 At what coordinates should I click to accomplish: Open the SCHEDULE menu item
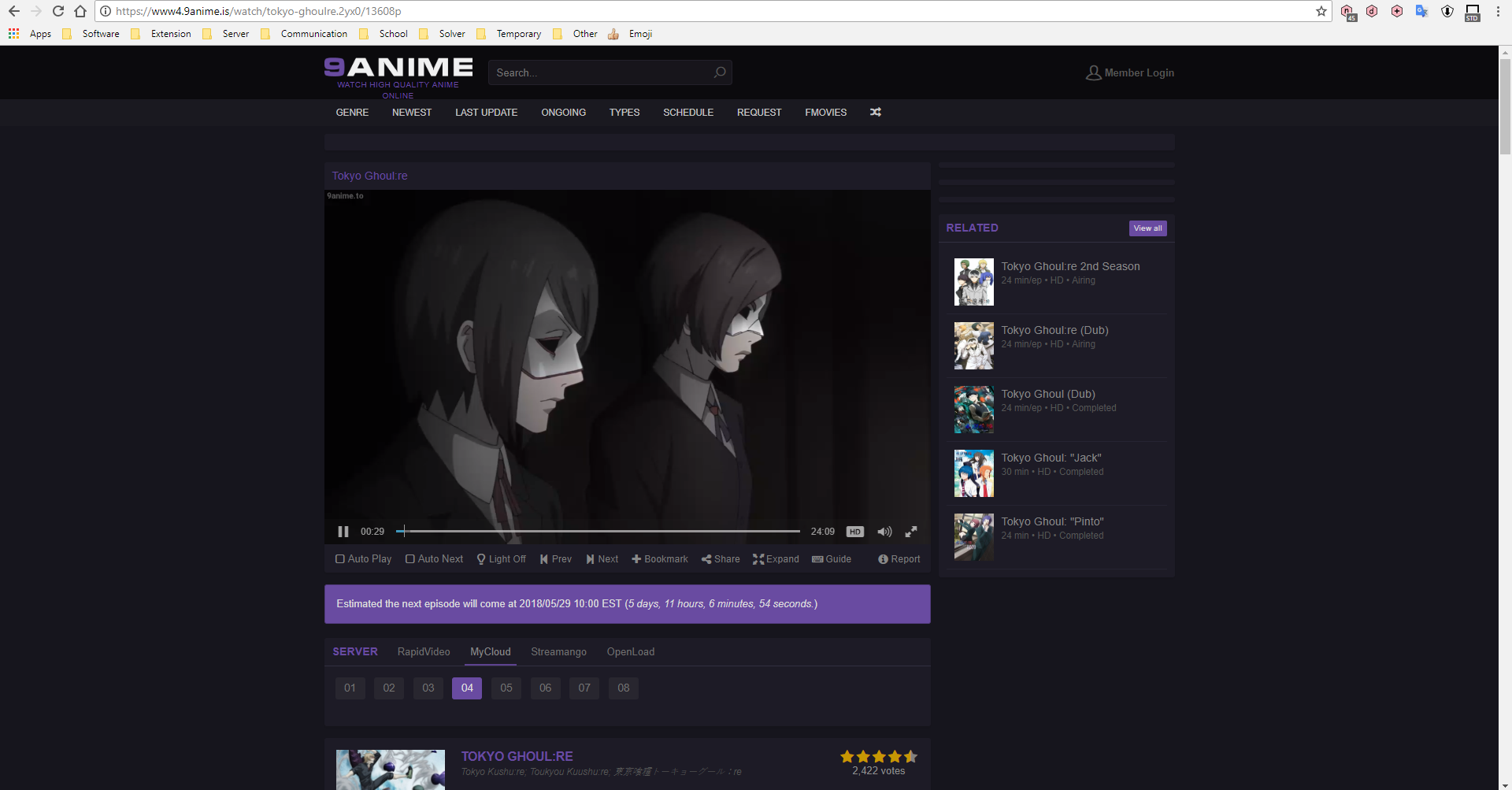(x=688, y=113)
